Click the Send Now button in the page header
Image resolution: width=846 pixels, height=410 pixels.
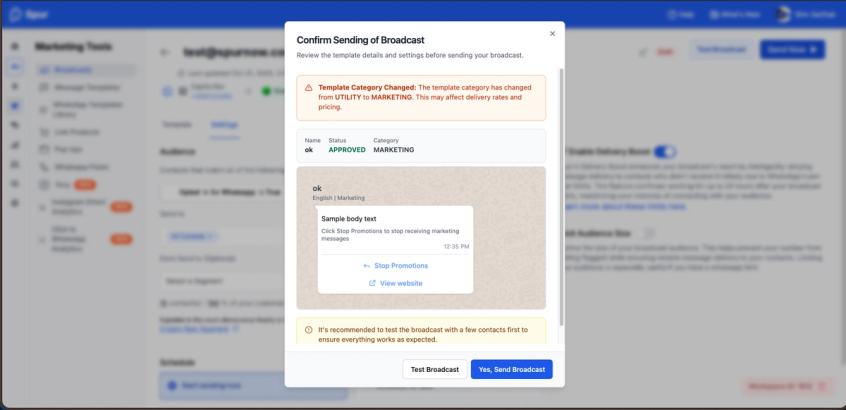tap(792, 50)
